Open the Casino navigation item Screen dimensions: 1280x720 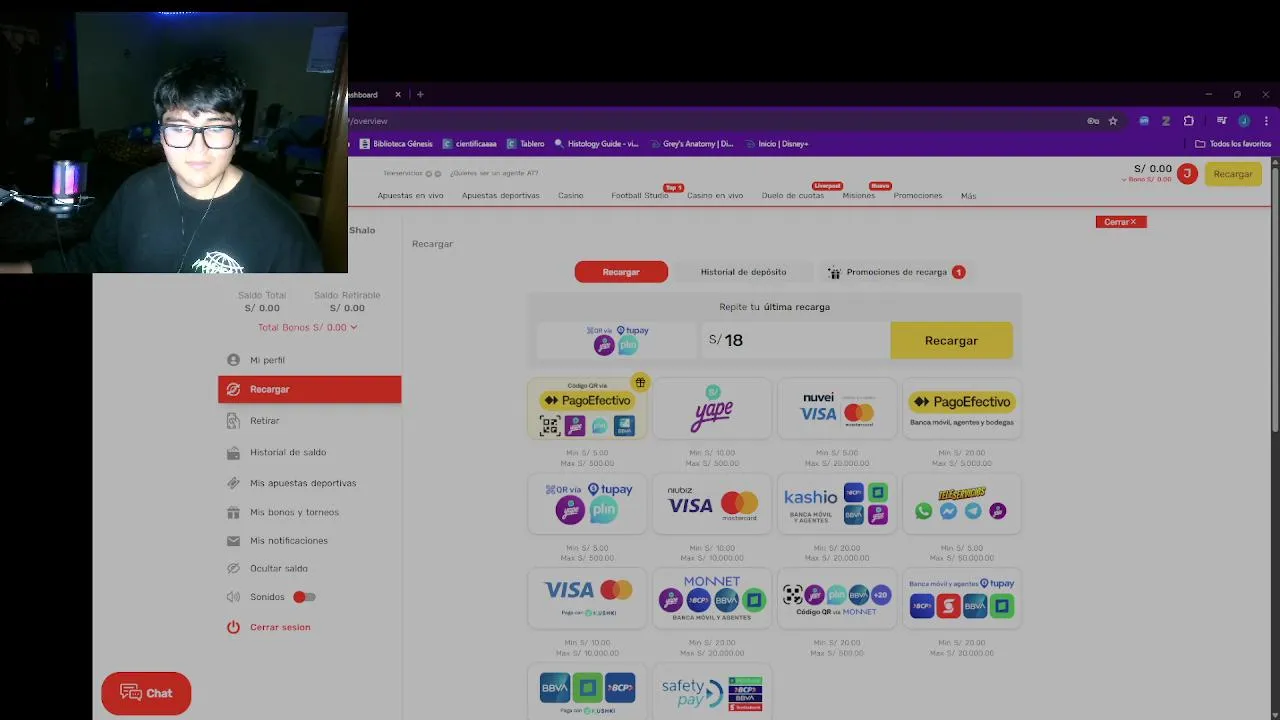571,196
